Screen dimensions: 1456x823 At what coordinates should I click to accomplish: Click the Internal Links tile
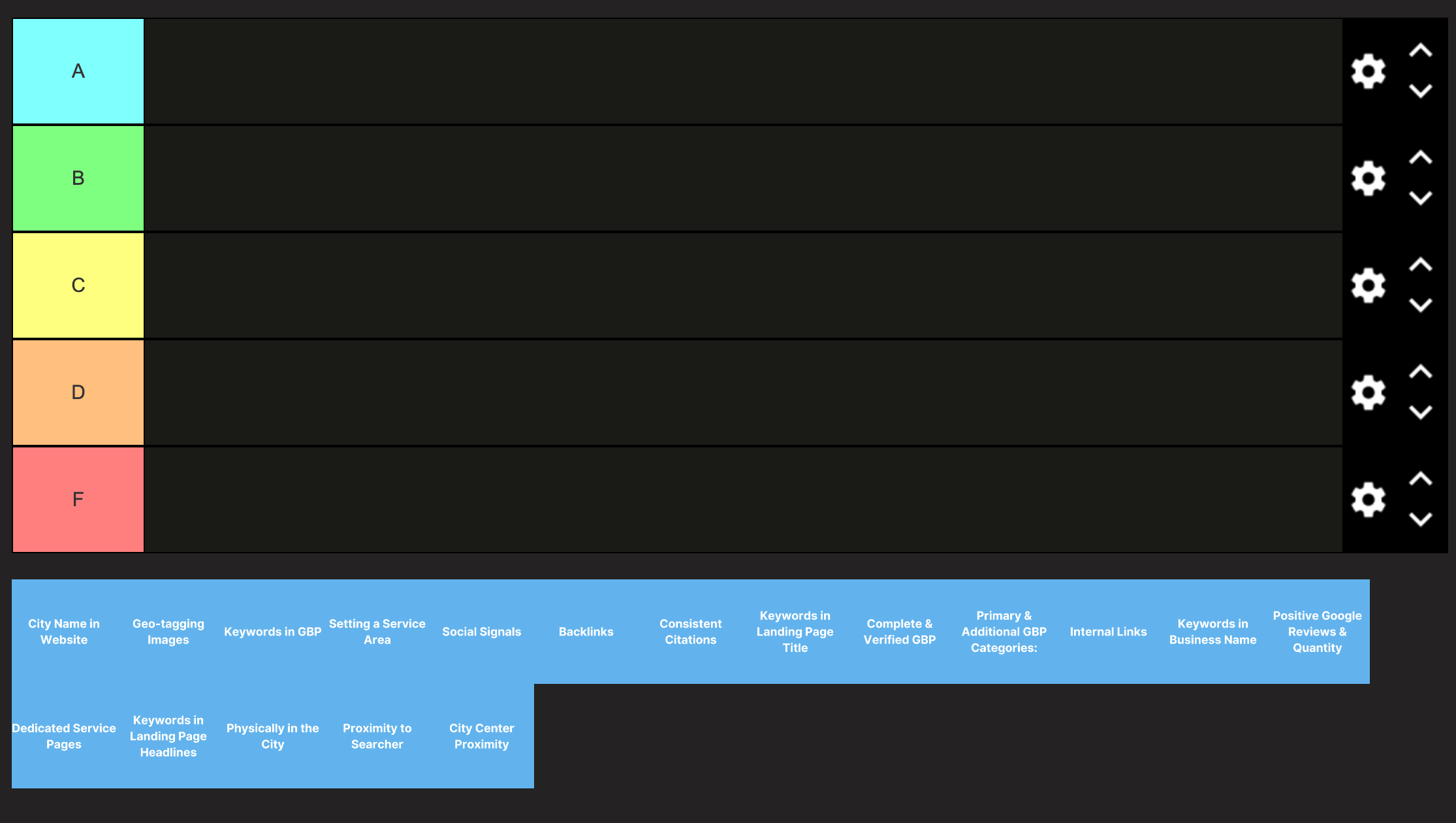pyautogui.click(x=1109, y=632)
